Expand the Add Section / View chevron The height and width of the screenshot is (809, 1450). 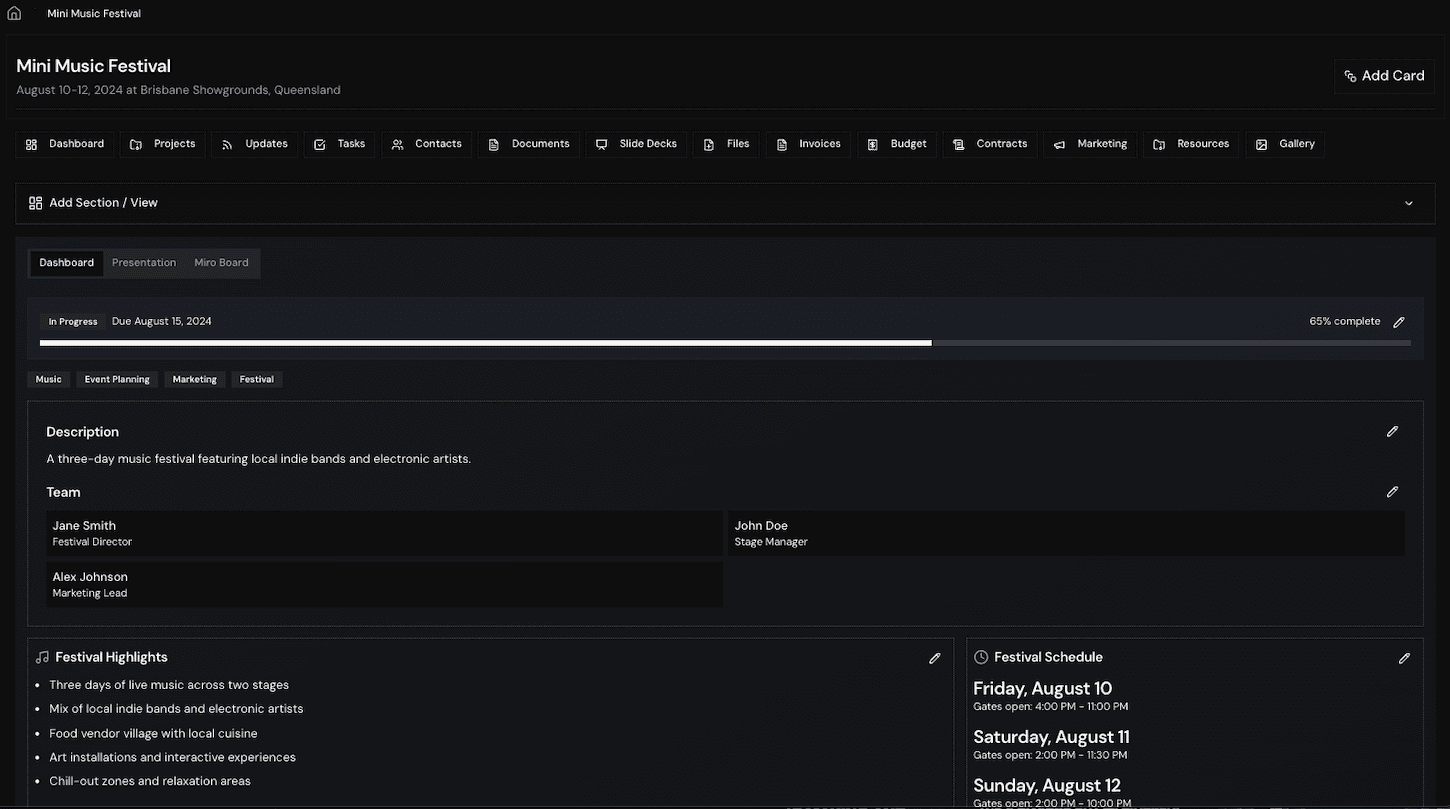[x=1409, y=203]
